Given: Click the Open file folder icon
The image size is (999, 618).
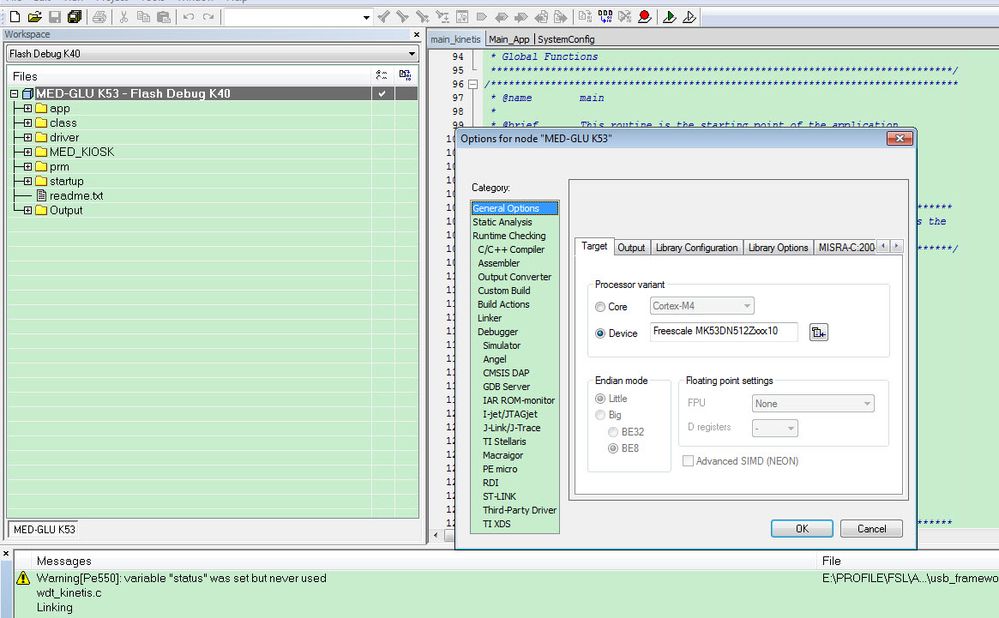Looking at the screenshot, I should (35, 17).
